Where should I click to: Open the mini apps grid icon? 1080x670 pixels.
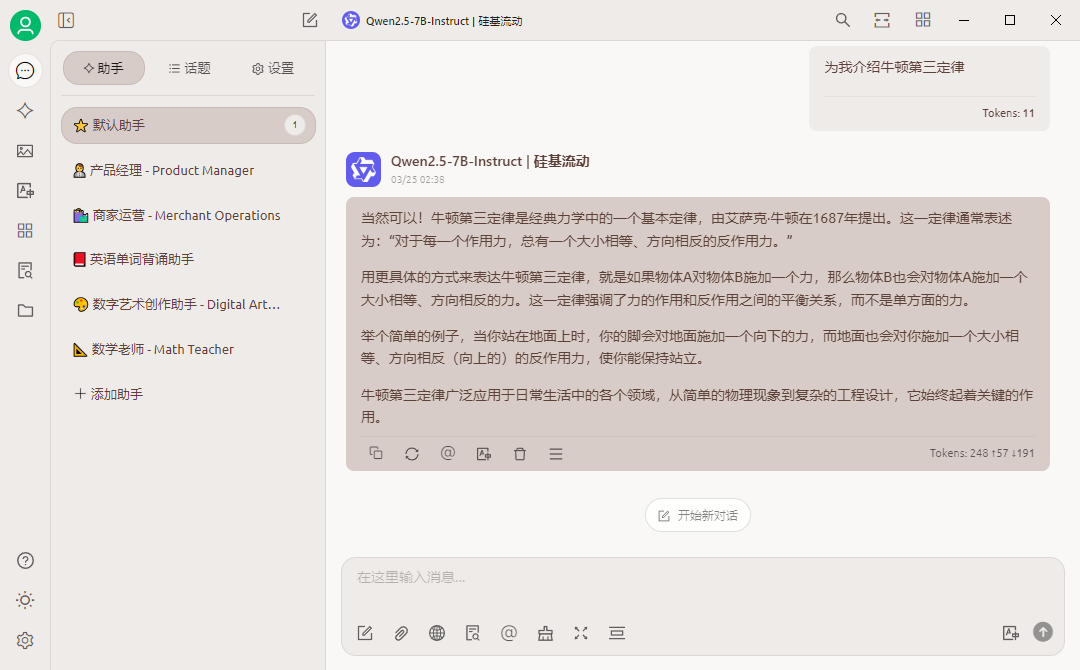click(x=25, y=230)
